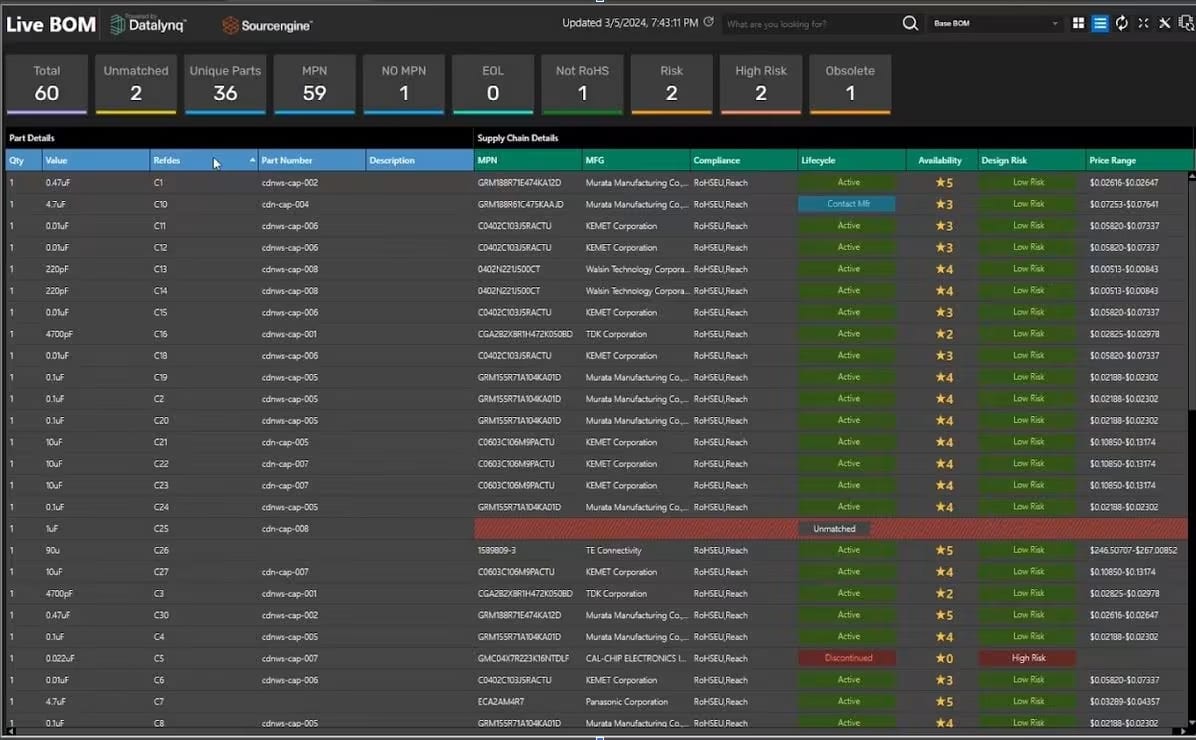1196x740 pixels.
Task: Click the horizontal scrollbar right arrow
Action: pyautogui.click(x=1183, y=731)
